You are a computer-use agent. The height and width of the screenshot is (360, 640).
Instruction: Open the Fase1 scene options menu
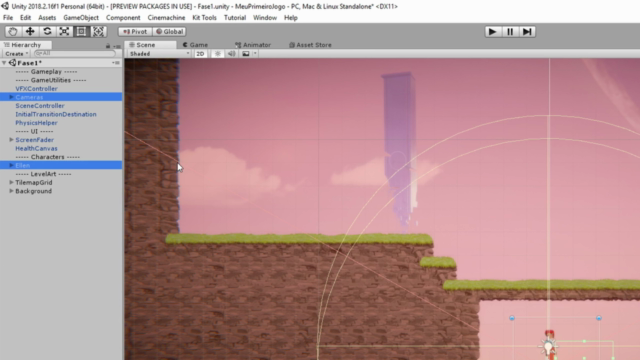click(x=116, y=63)
